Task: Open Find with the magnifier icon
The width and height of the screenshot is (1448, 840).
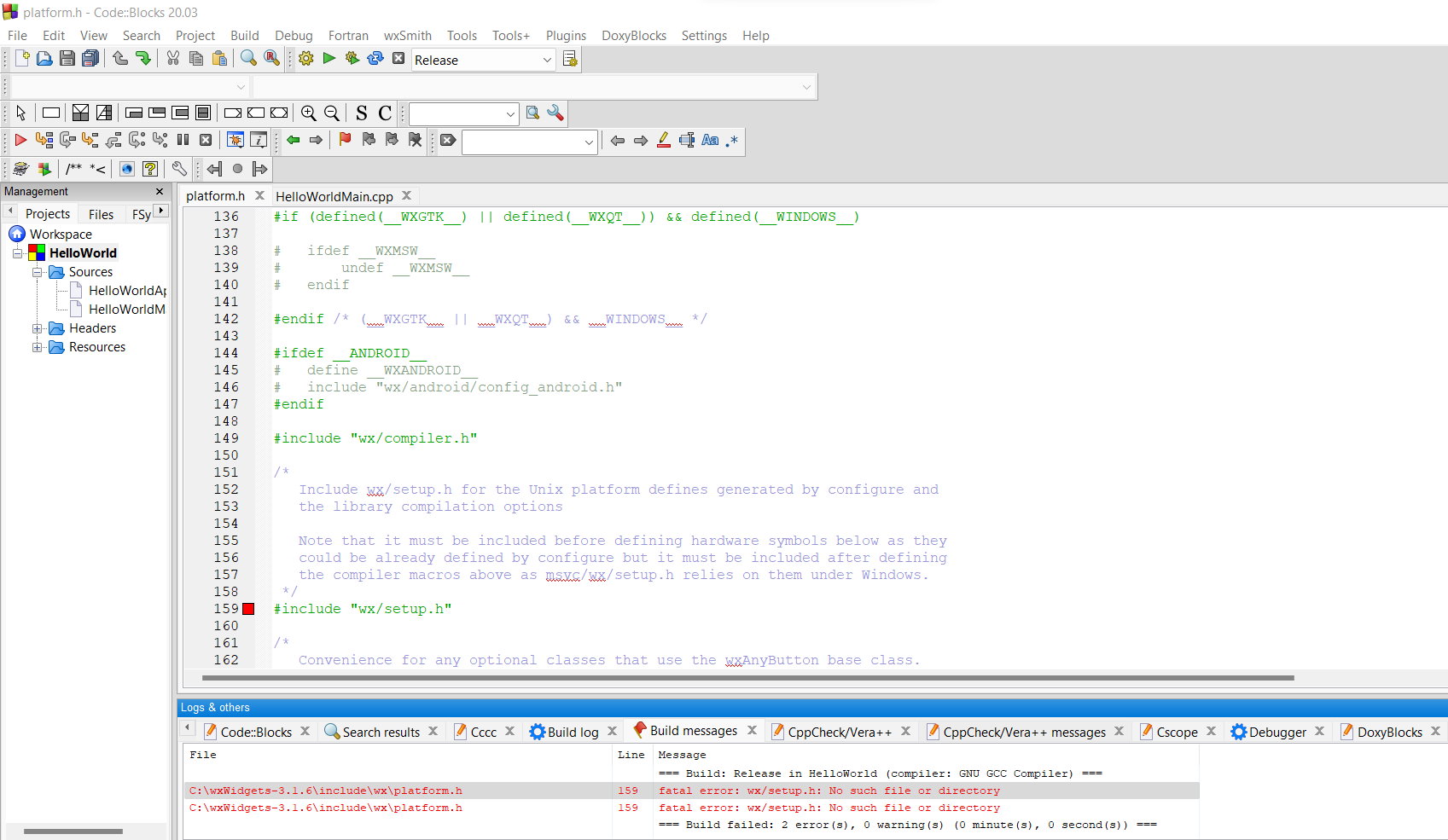Action: point(247,58)
